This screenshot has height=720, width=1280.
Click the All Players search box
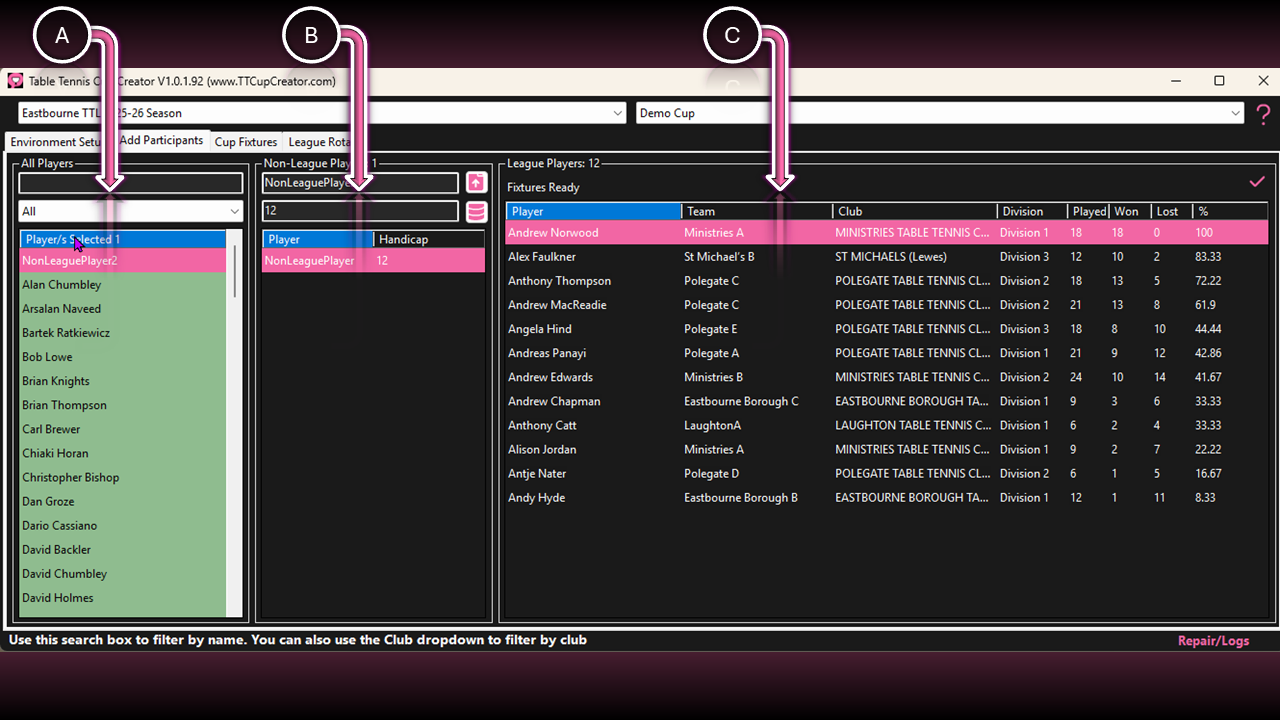point(131,183)
